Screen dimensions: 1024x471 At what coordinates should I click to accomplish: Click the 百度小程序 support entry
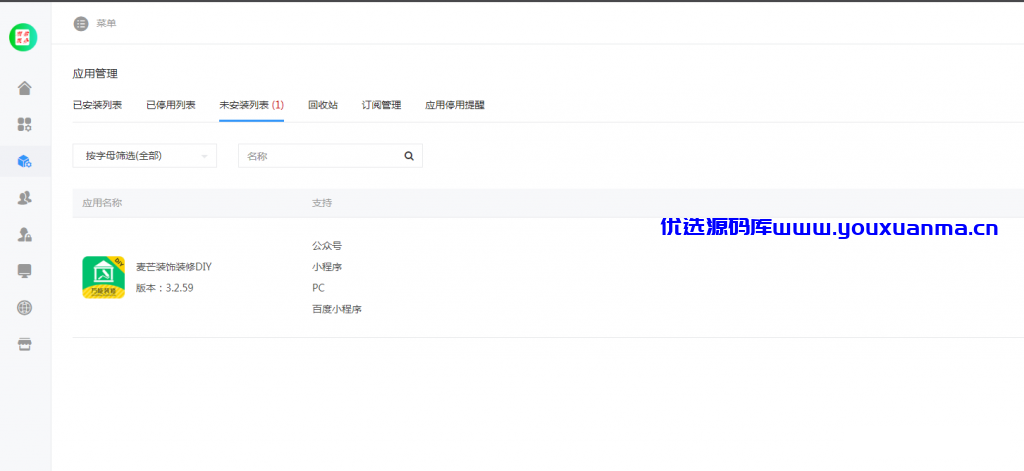pyautogui.click(x=337, y=309)
